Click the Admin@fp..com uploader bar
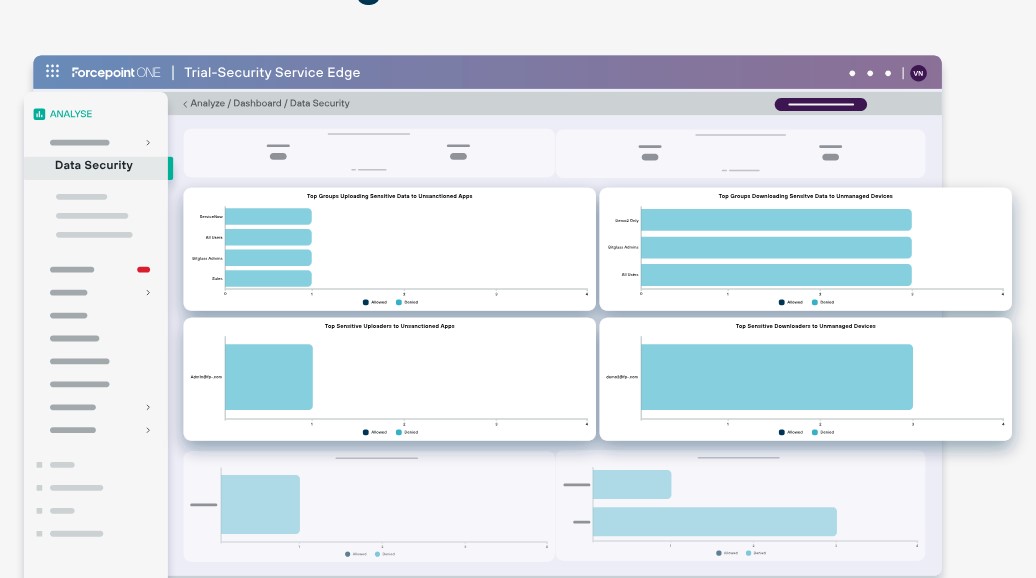Image resolution: width=1036 pixels, height=578 pixels. tap(269, 377)
